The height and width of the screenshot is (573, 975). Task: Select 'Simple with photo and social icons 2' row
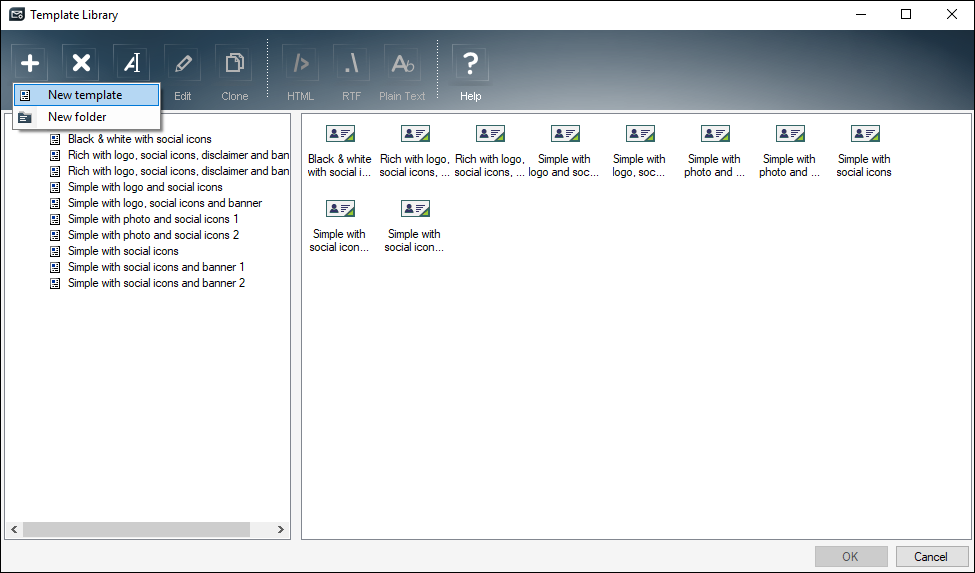(154, 236)
